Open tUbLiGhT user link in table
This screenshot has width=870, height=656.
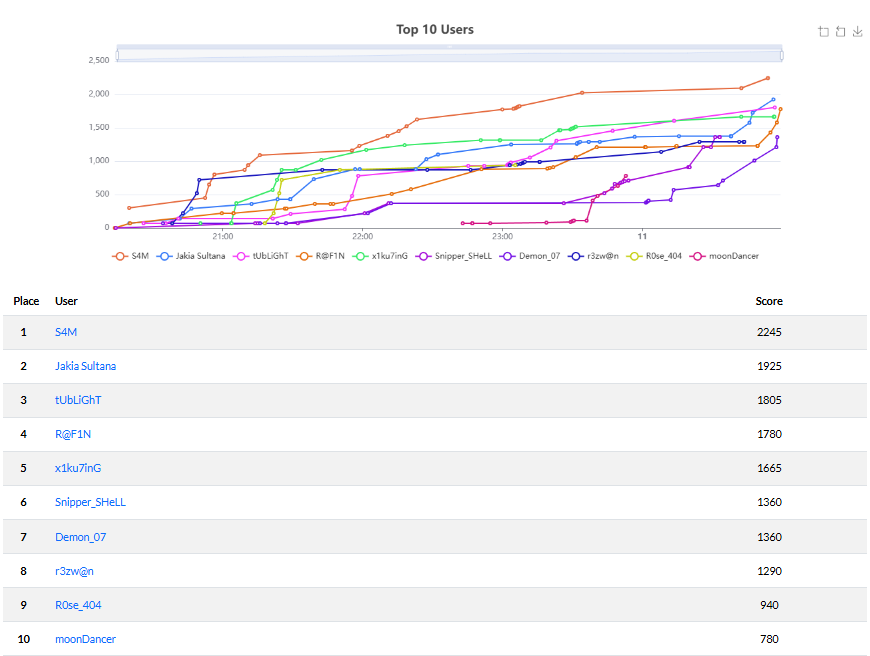78,400
